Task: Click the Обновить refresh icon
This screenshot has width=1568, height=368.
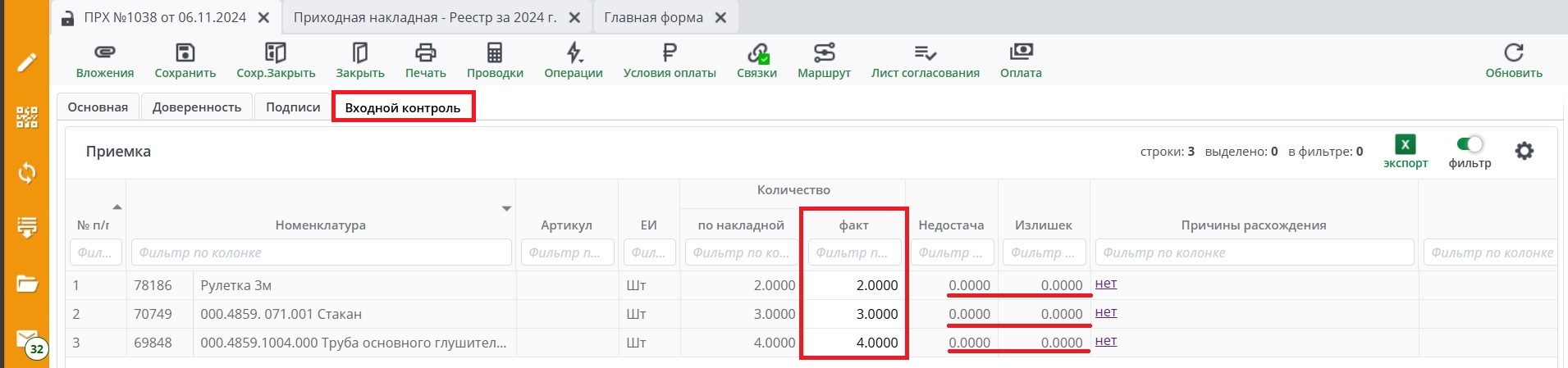Action: click(x=1513, y=53)
